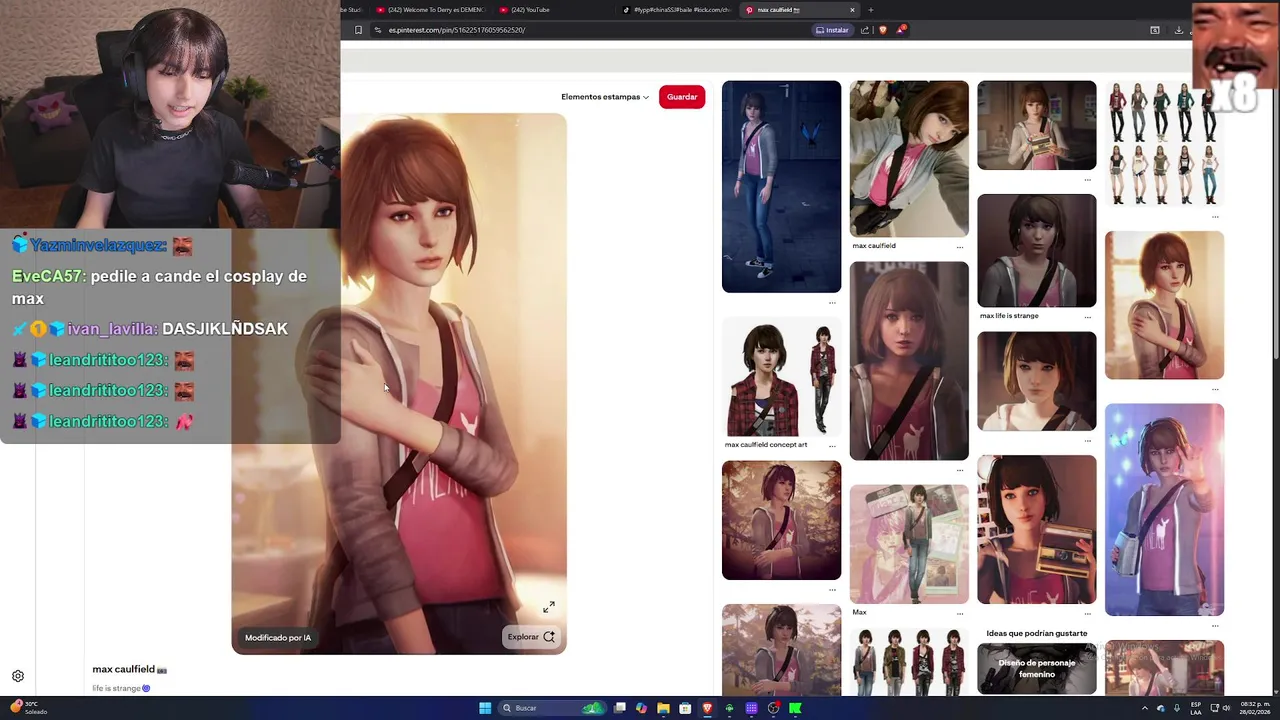Screen dimensions: 1280x720
Task: Open the ESP LAA language switcher
Action: [x=1196, y=708]
